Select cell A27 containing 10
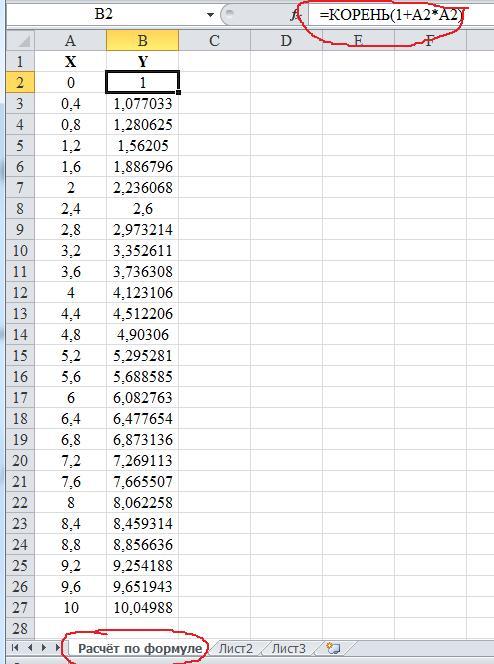The height and width of the screenshot is (664, 494). [x=70, y=607]
